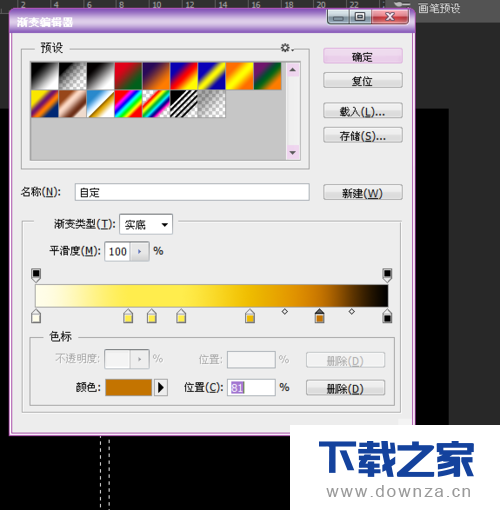Choose the chrome gradient preset
The width and height of the screenshot is (500, 510).
tap(100, 104)
